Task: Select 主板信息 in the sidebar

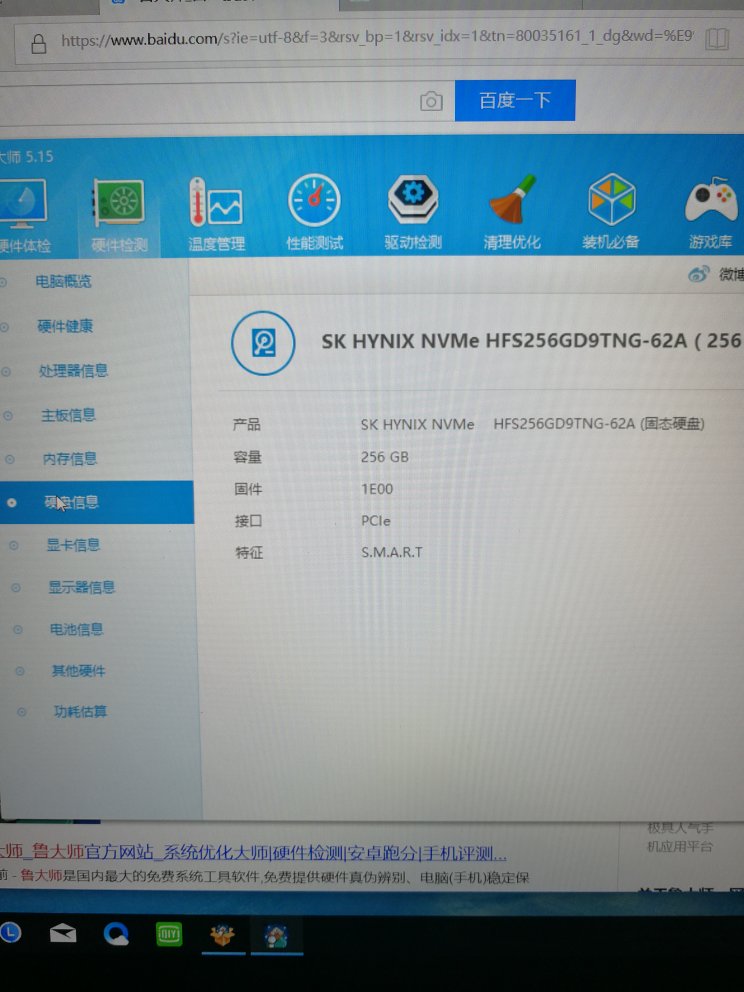Action: click(x=68, y=415)
